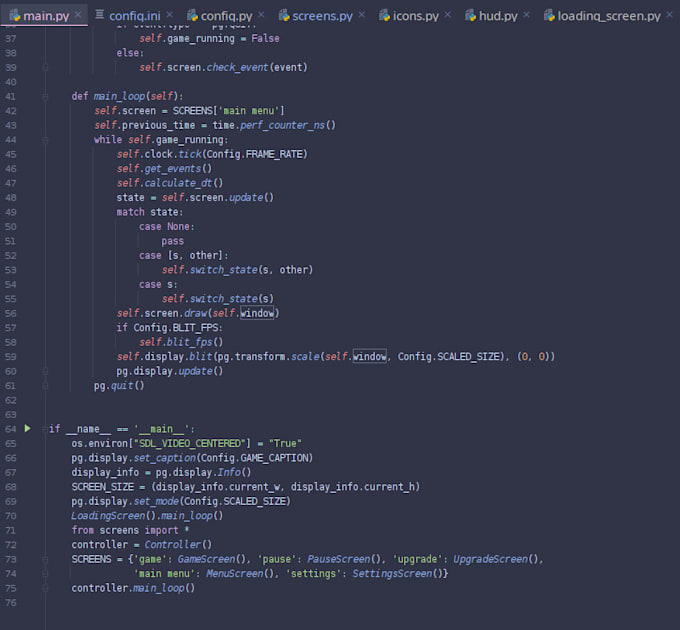Click the Python file icon on icons.py tab

click(384, 16)
